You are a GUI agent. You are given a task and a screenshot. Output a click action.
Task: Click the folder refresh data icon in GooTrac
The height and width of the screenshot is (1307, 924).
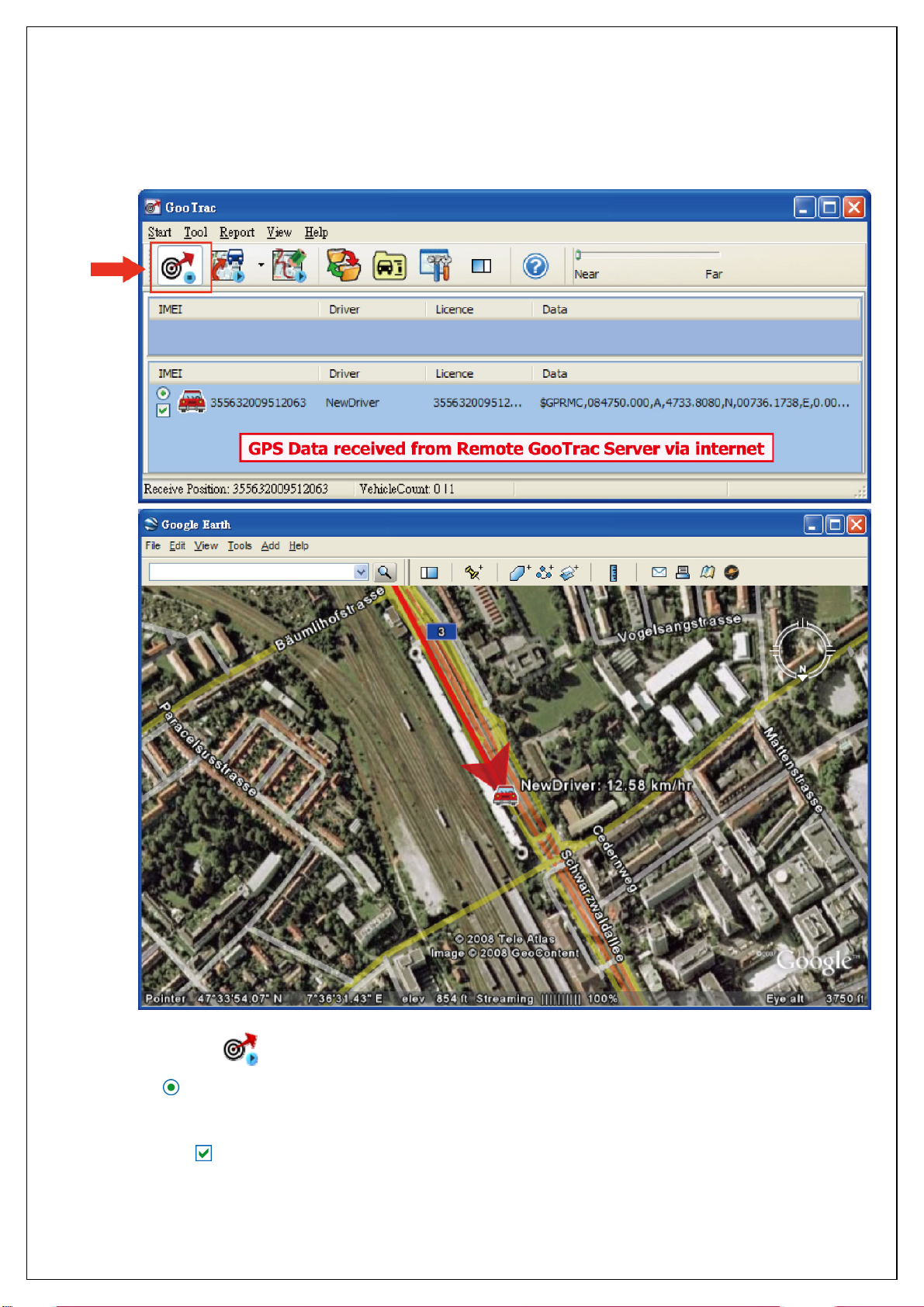pyautogui.click(x=344, y=266)
